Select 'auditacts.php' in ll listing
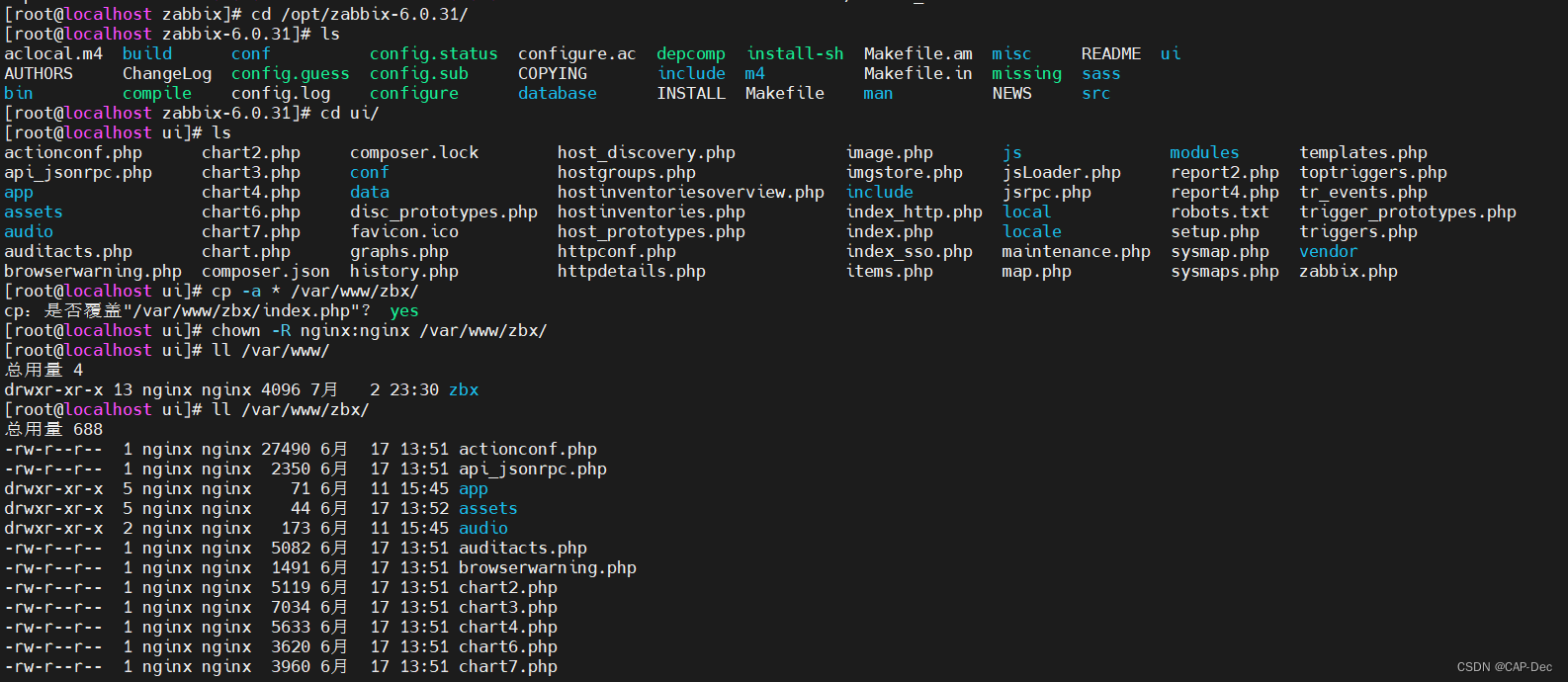Viewport: 1568px width, 682px height. [523, 548]
